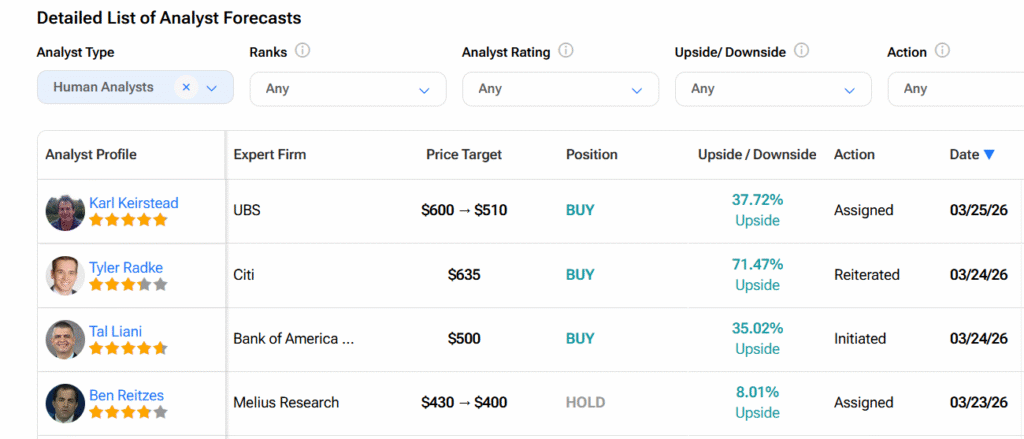Click Karl Keirstead's five-star rating
This screenshot has height=439, width=1024.
click(x=128, y=220)
